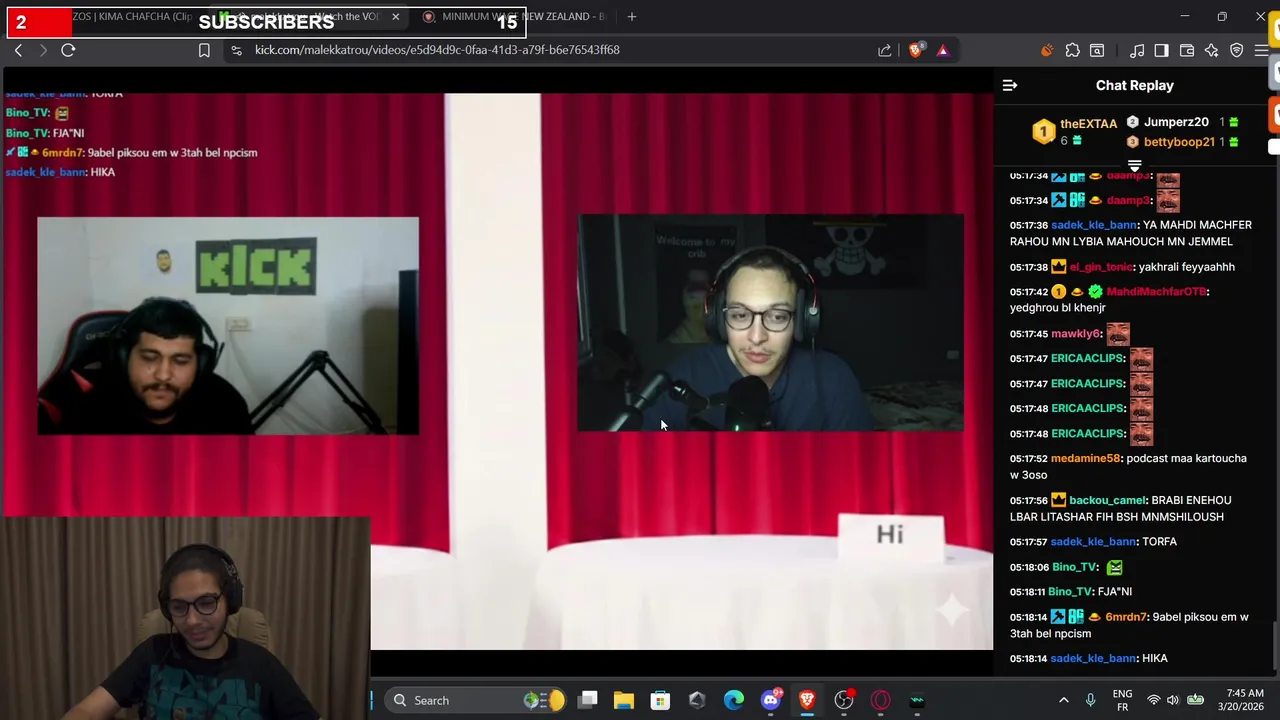Screen dimensions: 1280x720
Task: Open Brave VPN shield button
Action: tap(1237, 50)
